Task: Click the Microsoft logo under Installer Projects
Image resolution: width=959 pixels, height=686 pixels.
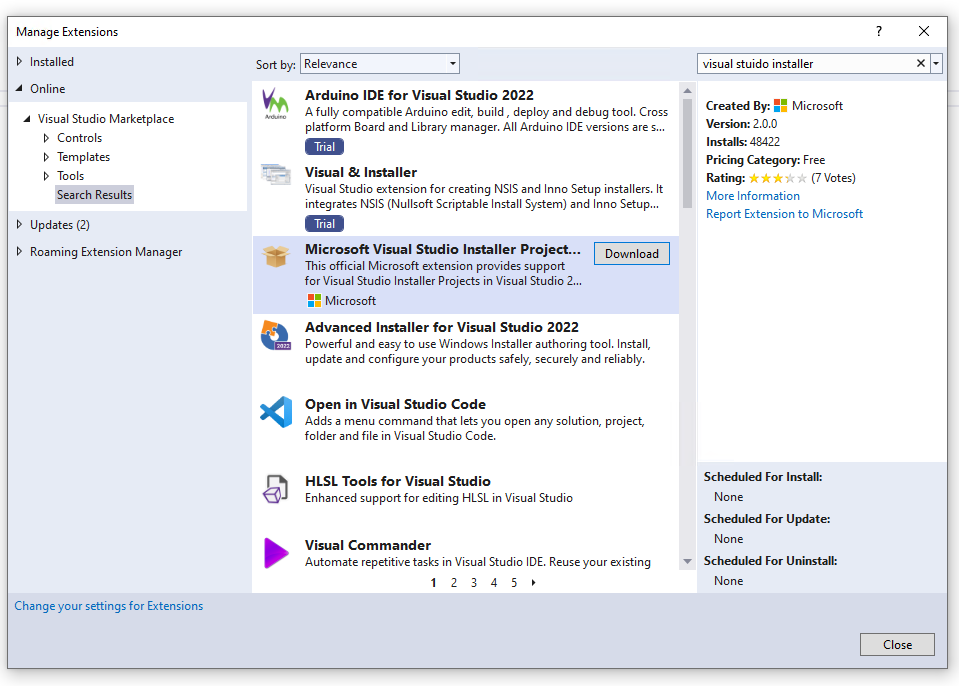Action: pyautogui.click(x=314, y=301)
